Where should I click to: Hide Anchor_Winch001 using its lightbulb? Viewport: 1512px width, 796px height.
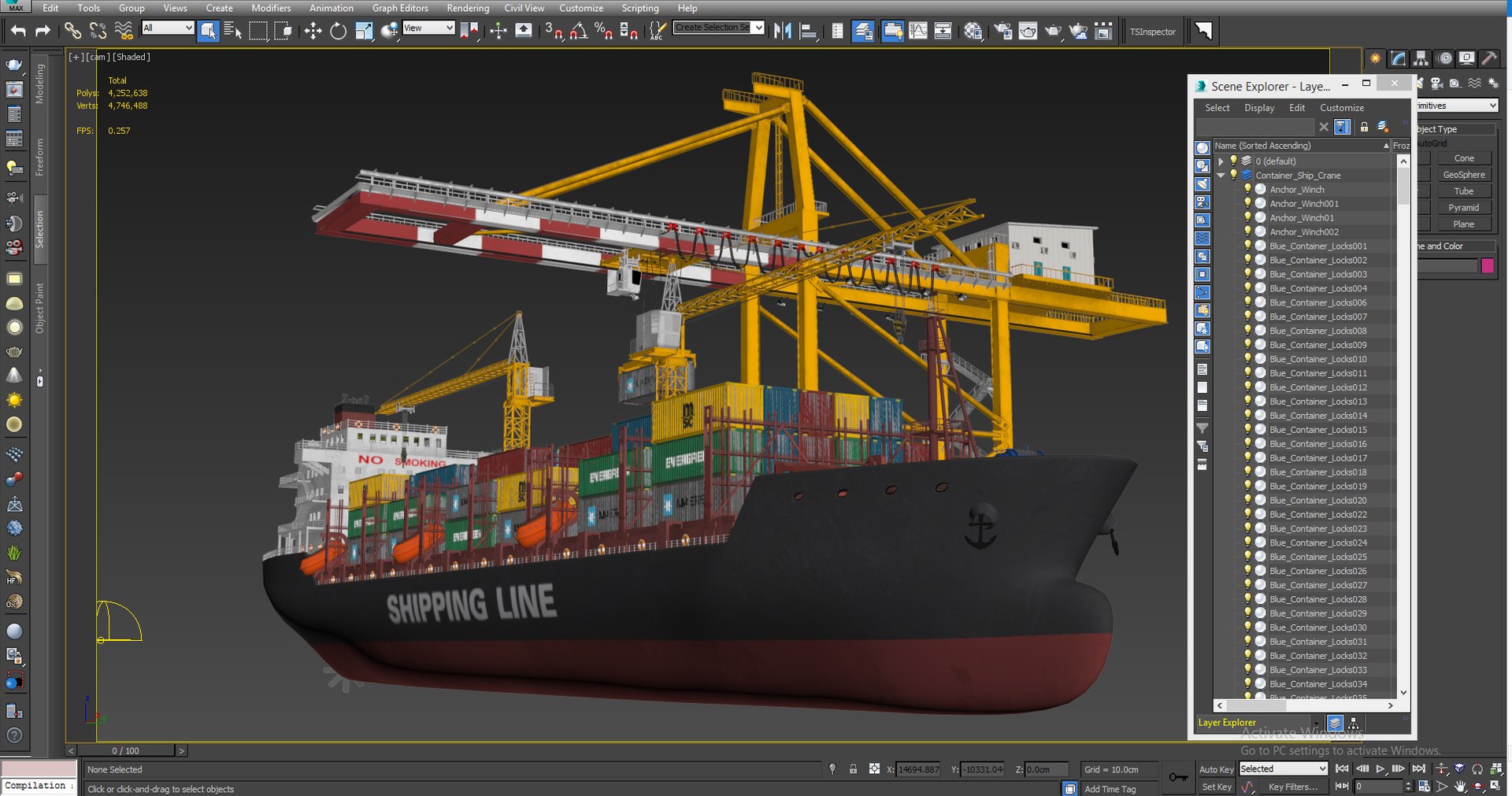click(1247, 203)
